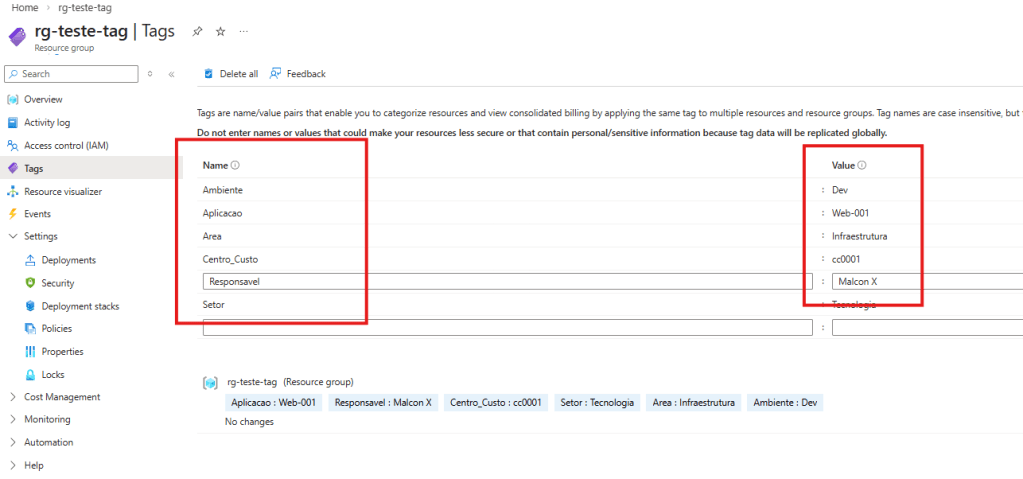
Task: Navigate to Home breadcrumb
Action: 24,7
